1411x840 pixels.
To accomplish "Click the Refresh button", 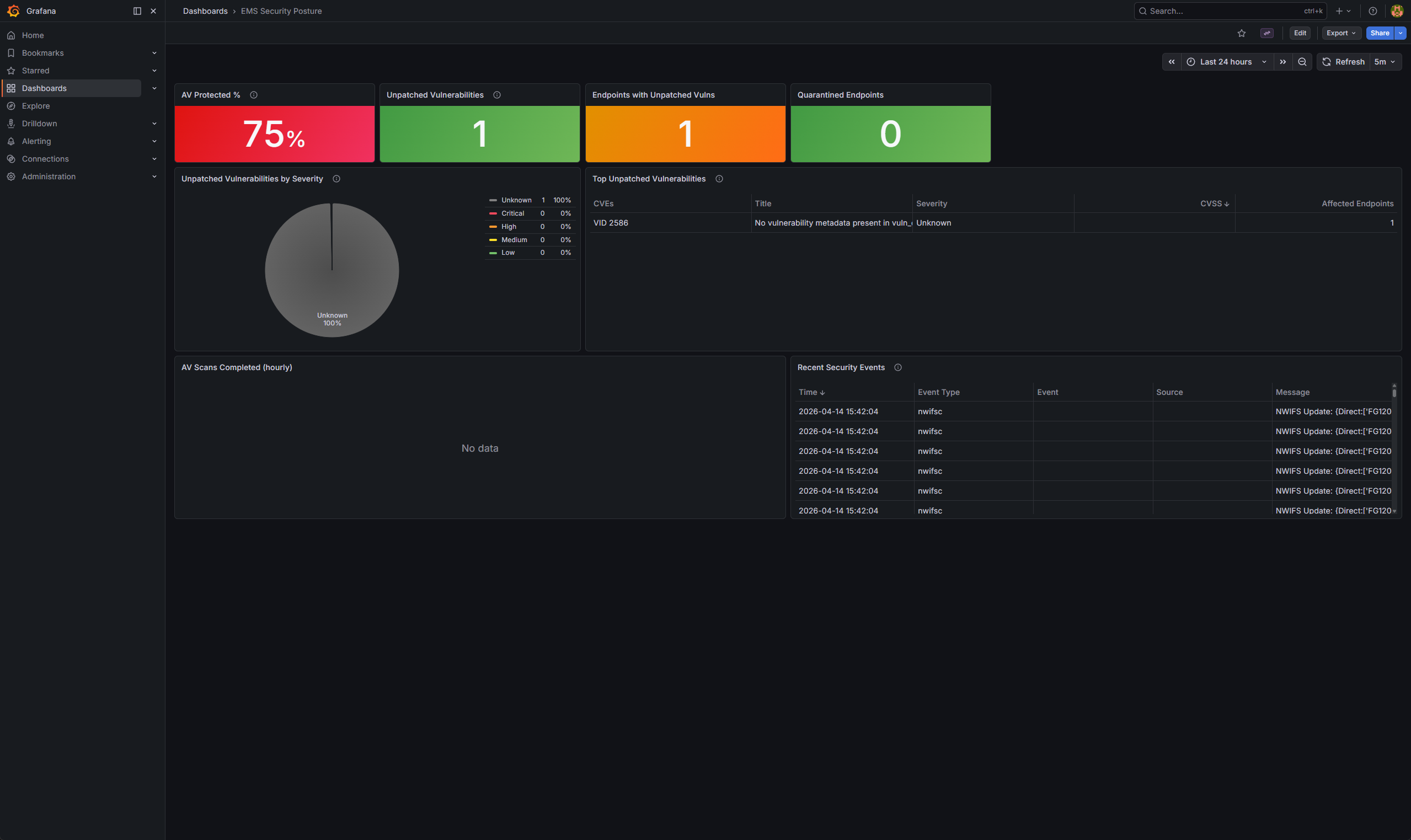I will [x=1344, y=62].
